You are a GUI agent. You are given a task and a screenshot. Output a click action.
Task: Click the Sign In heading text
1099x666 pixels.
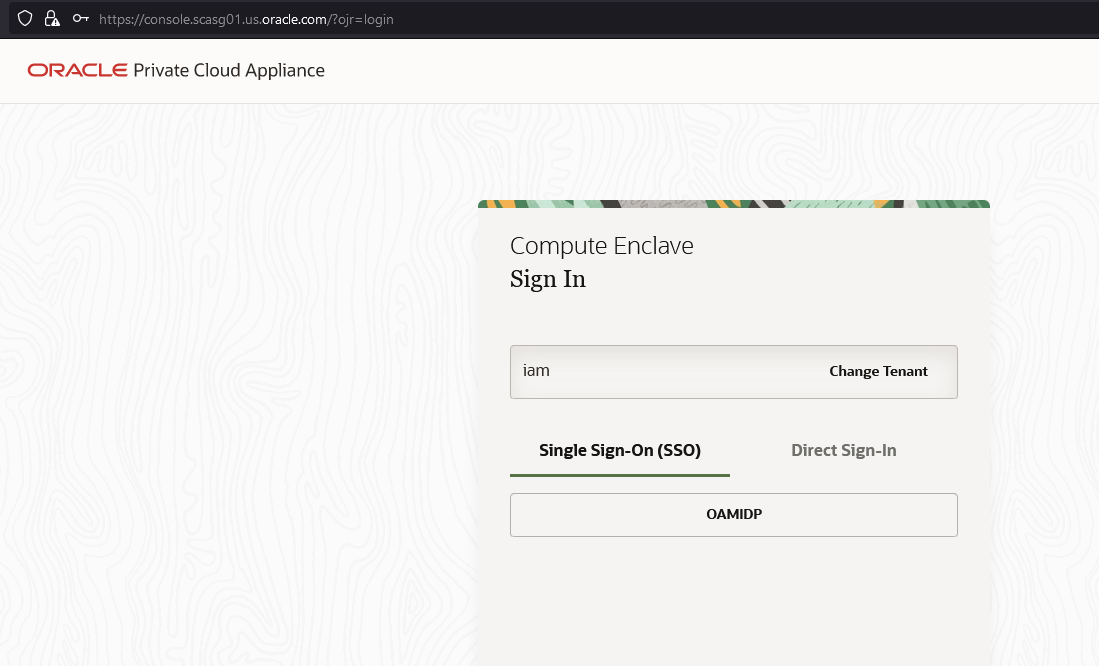click(x=548, y=279)
